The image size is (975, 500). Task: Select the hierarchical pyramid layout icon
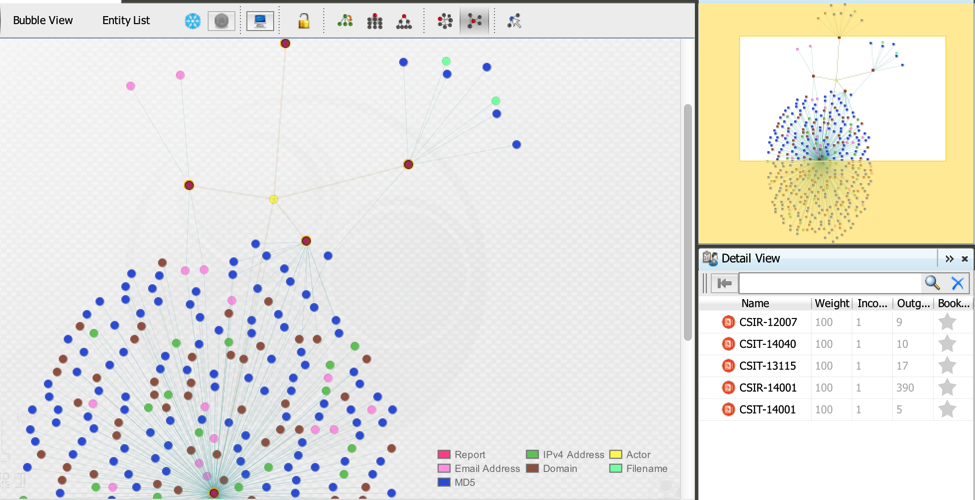[404, 21]
